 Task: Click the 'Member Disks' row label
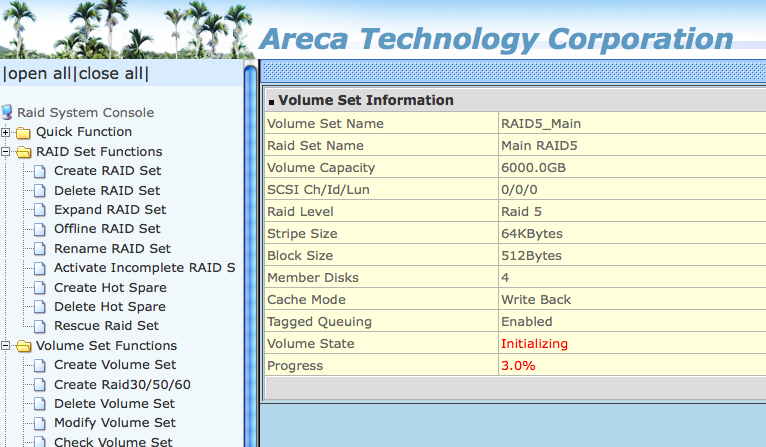(313, 277)
